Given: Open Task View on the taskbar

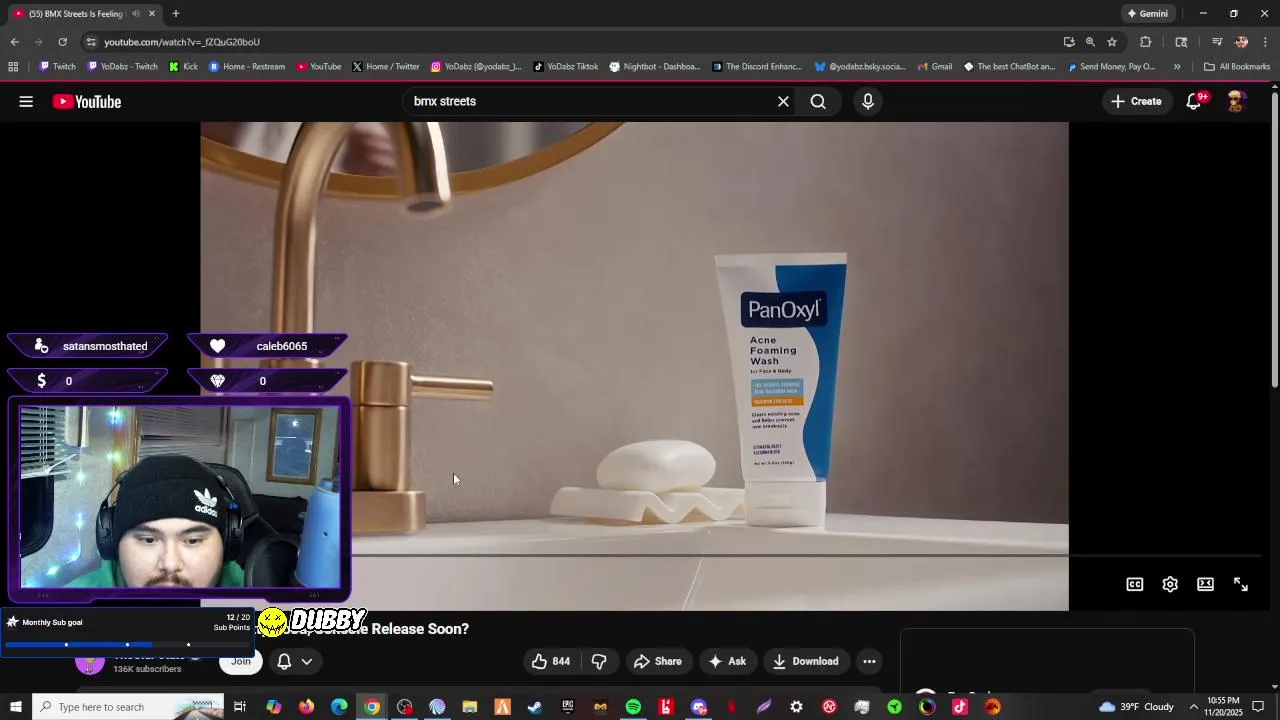Looking at the screenshot, I should tap(240, 707).
